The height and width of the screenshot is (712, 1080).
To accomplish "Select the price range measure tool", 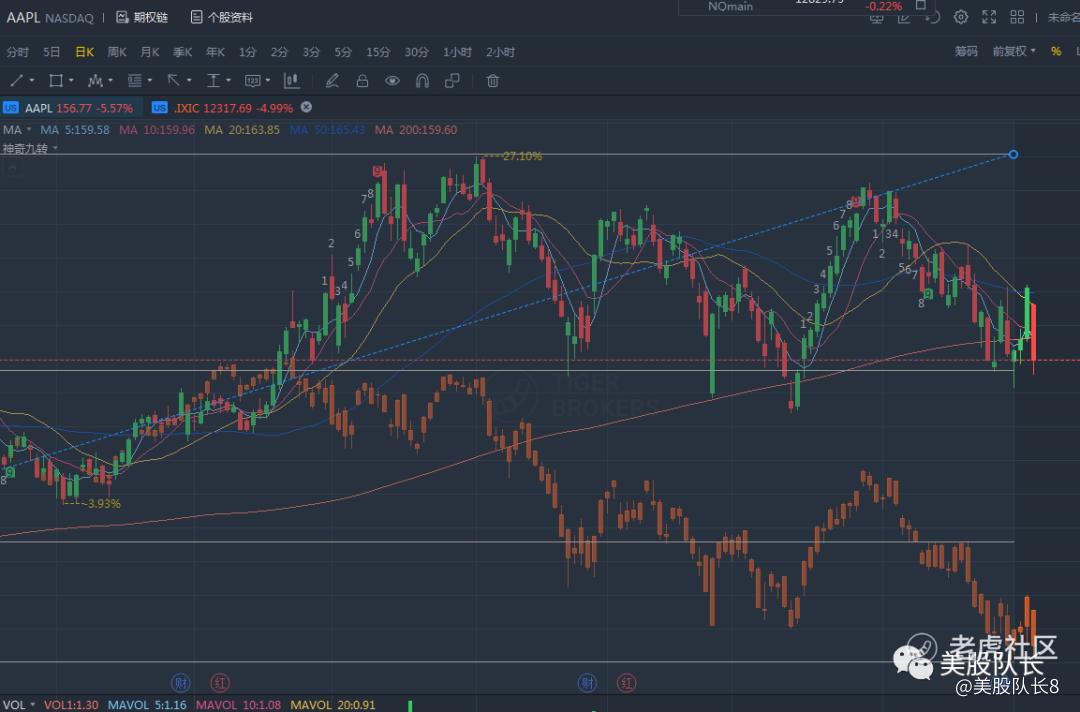I will (x=214, y=81).
